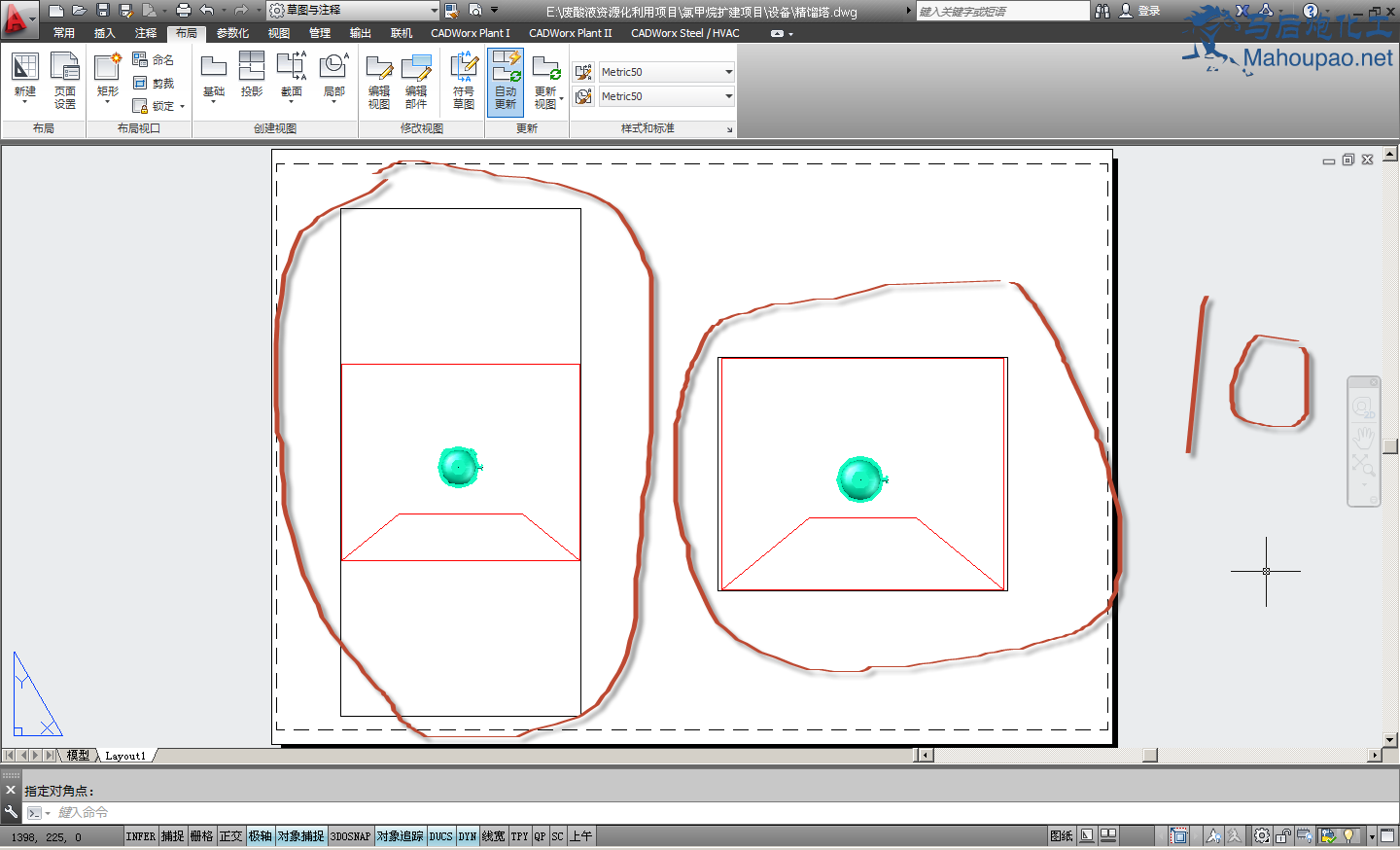Switch to the 插入 ribbon tab
This screenshot has width=1400, height=850.
(104, 33)
